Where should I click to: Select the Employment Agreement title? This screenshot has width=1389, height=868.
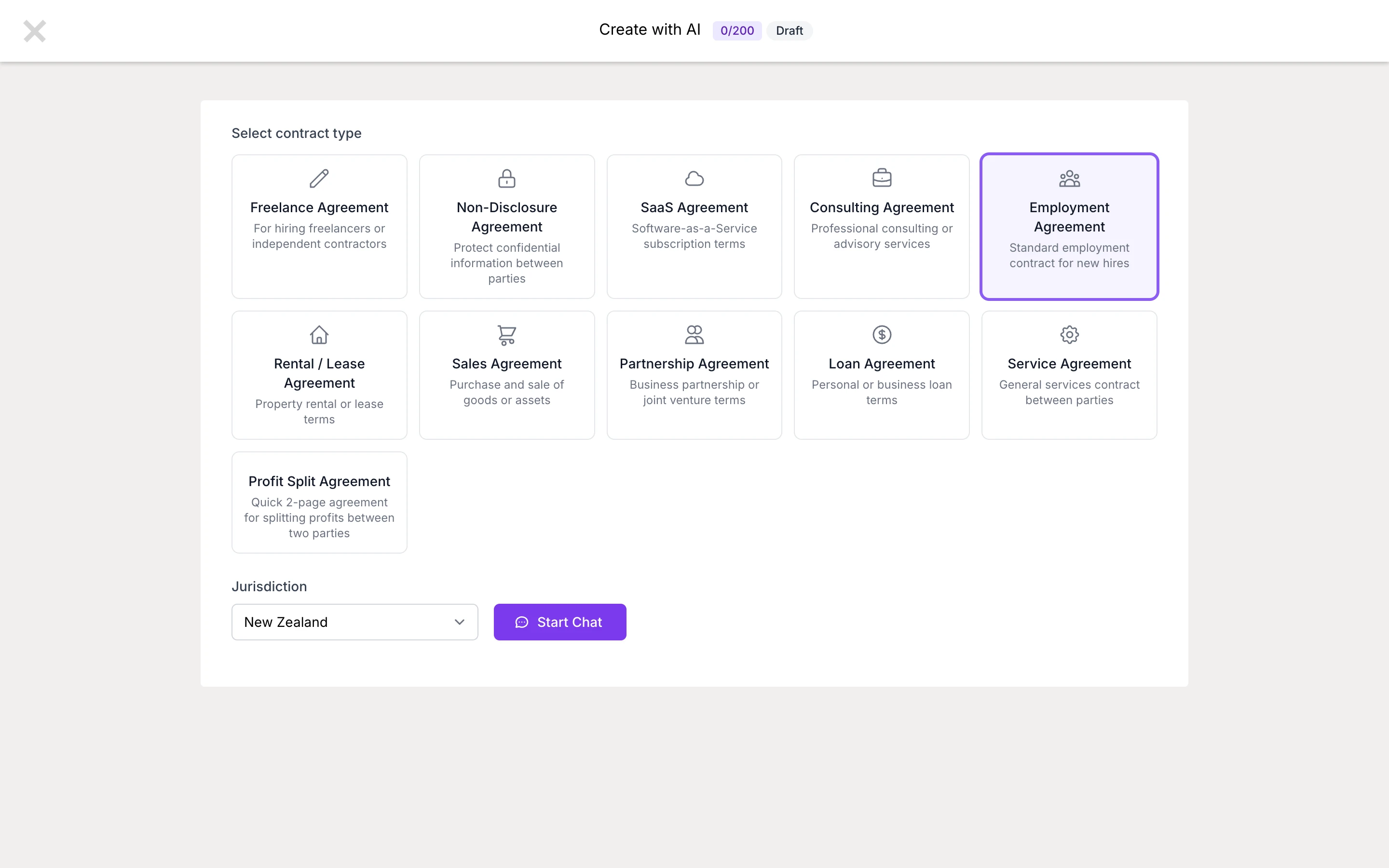click(x=1069, y=217)
